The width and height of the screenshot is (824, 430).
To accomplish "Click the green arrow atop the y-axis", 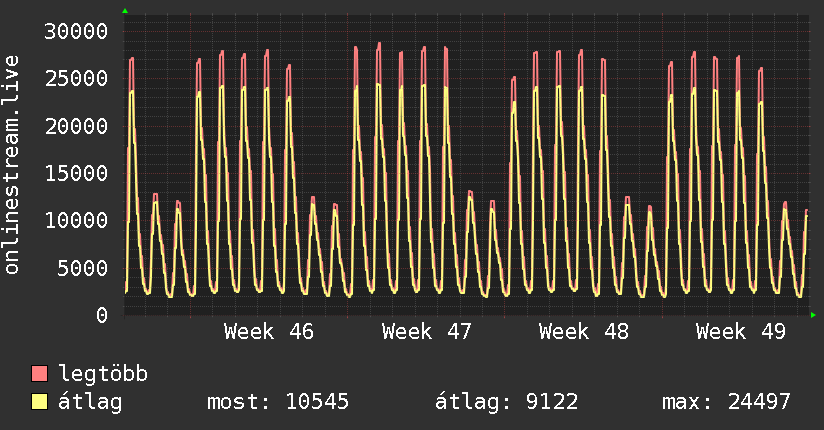I will click(x=125, y=11).
